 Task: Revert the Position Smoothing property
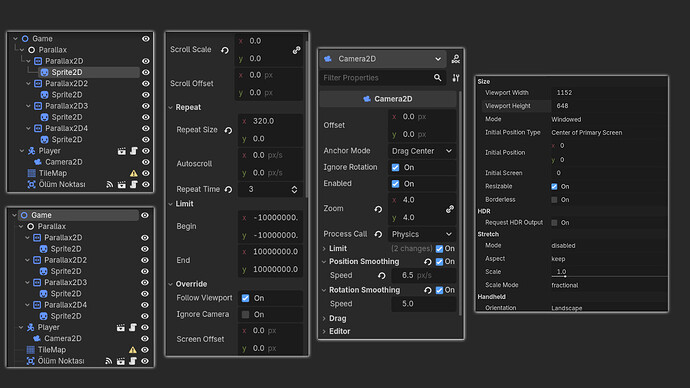click(x=427, y=262)
